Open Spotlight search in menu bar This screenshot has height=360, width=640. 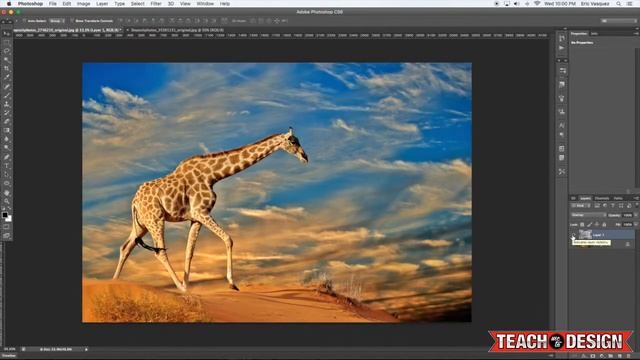[x=619, y=4]
